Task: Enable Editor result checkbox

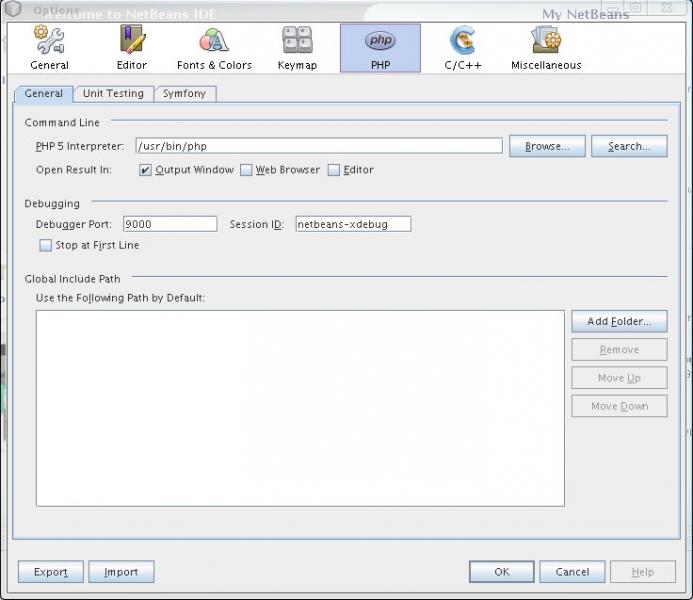Action: (x=334, y=170)
